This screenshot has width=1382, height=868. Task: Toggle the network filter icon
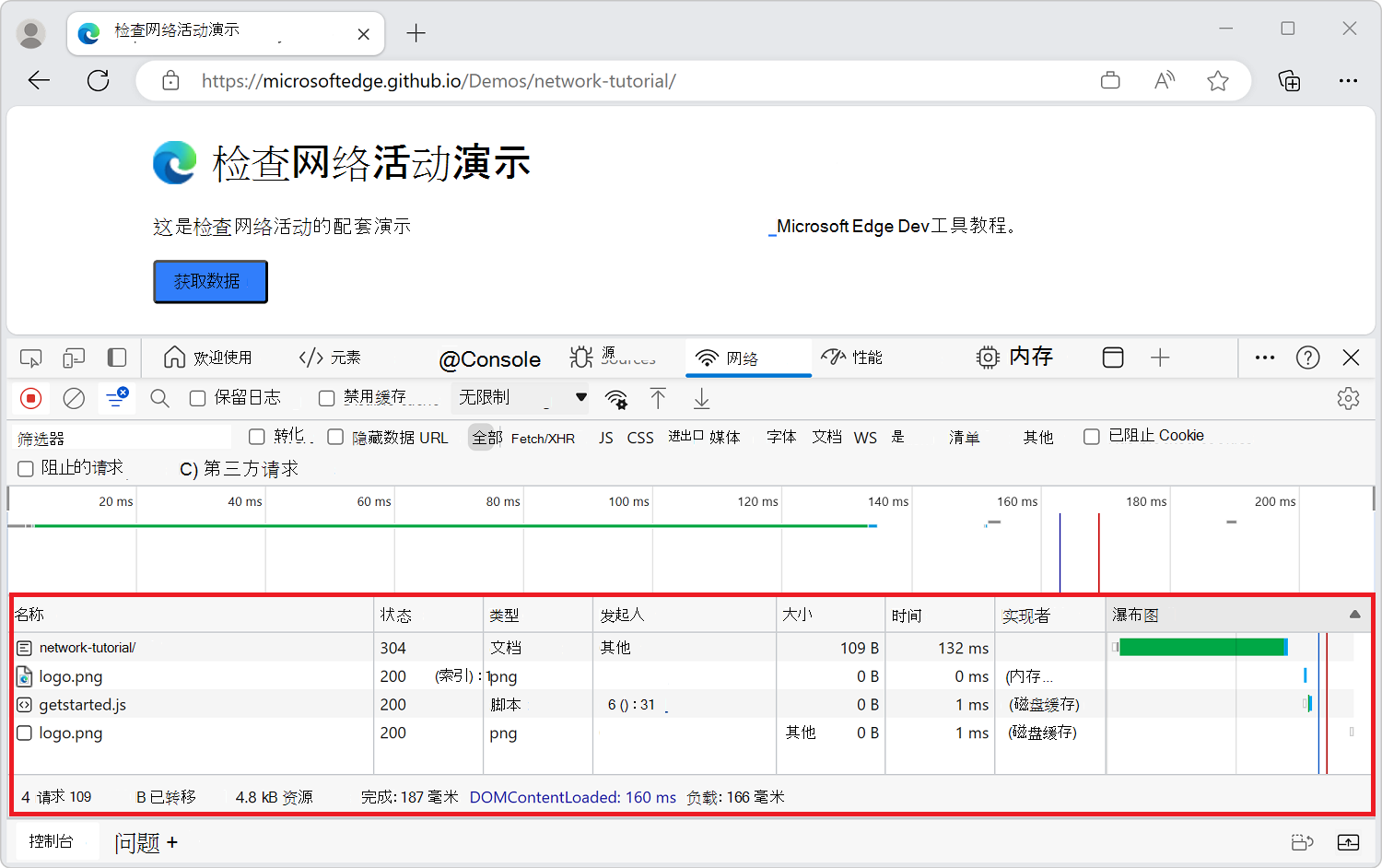click(x=117, y=398)
